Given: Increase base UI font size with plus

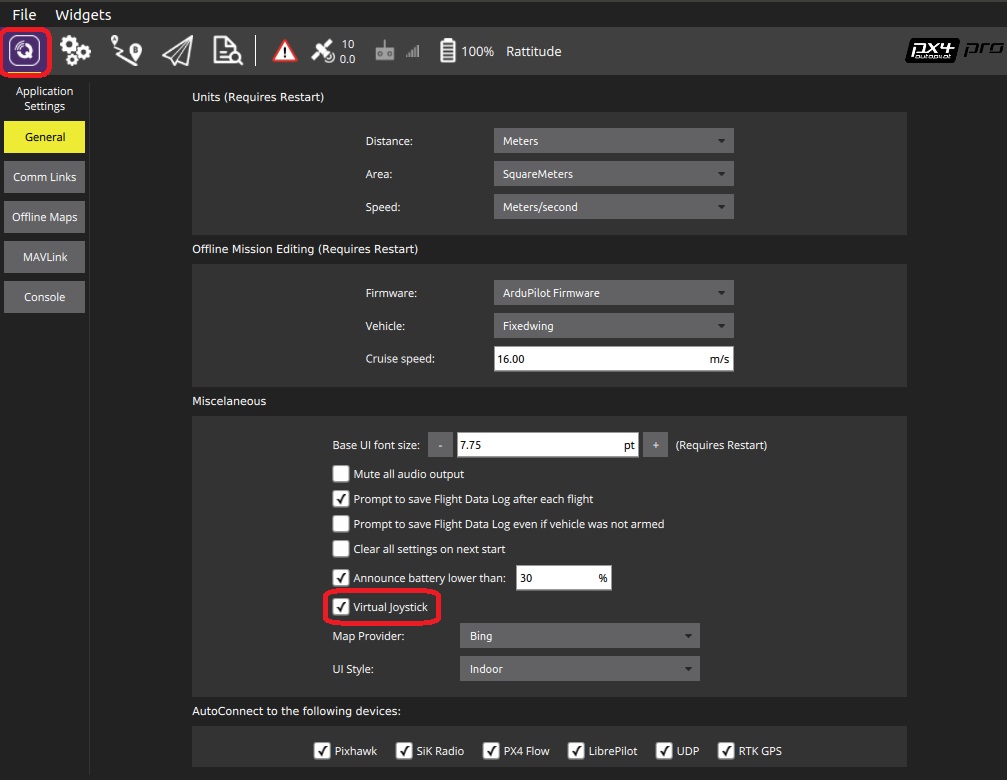Looking at the screenshot, I should [x=655, y=445].
